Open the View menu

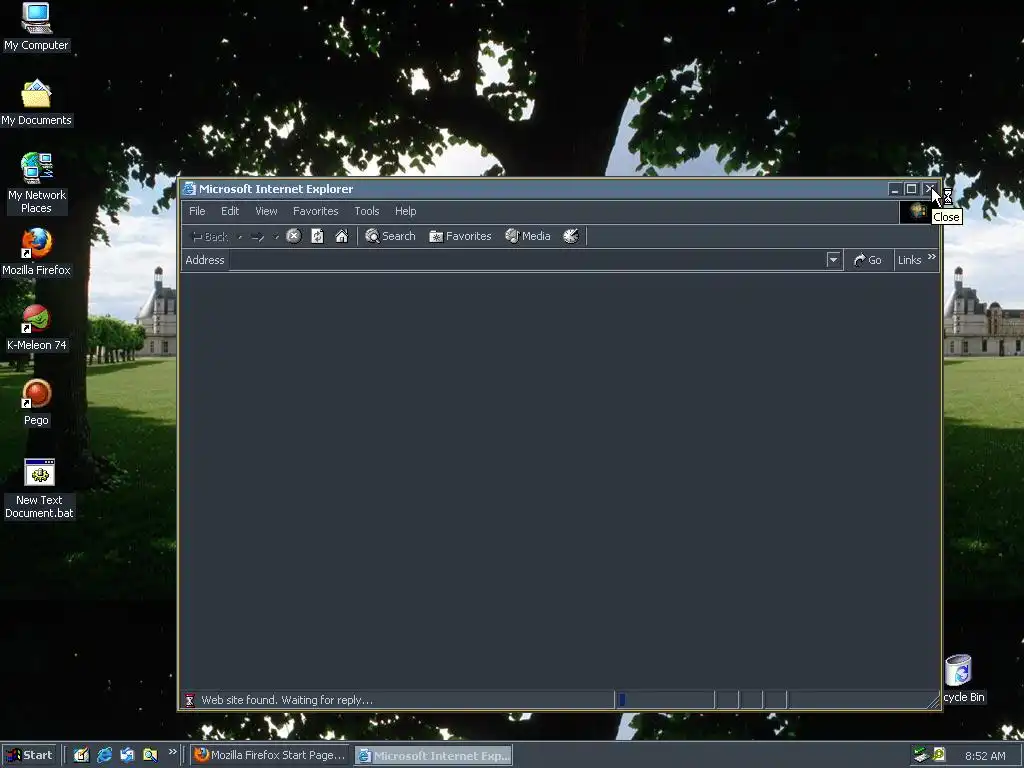266,211
